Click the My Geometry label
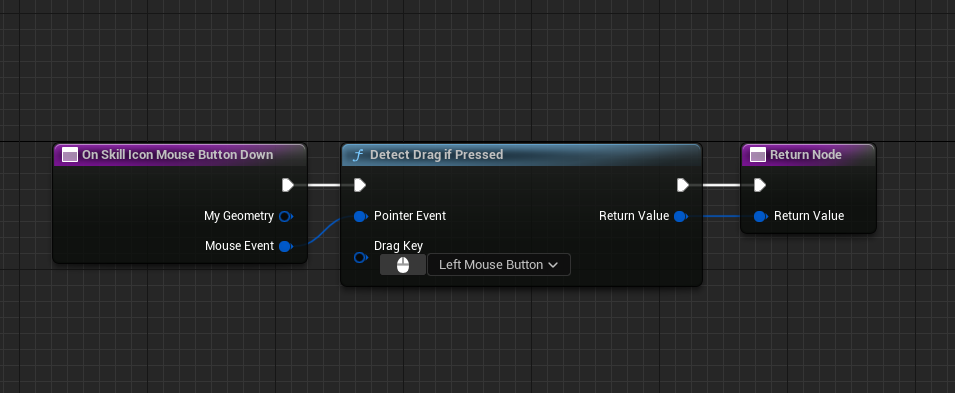955x393 pixels. pyautogui.click(x=239, y=216)
